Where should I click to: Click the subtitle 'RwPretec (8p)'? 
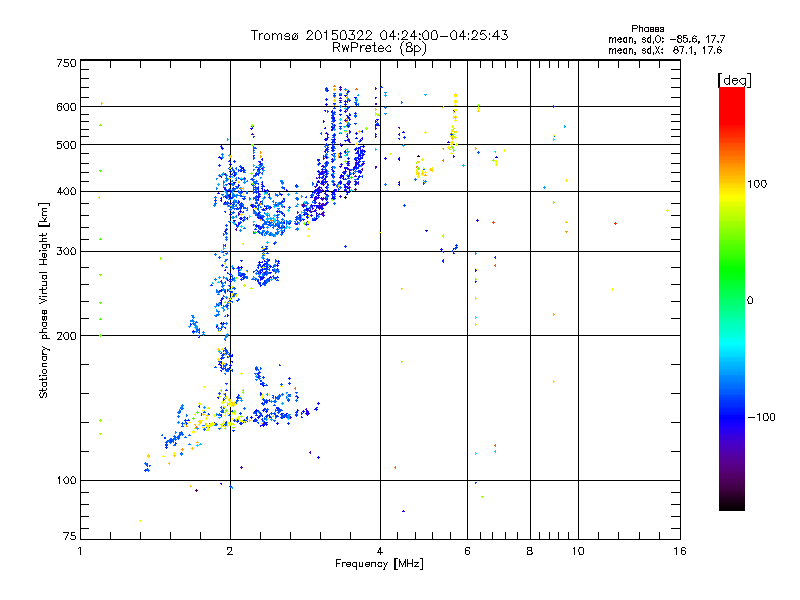379,48
